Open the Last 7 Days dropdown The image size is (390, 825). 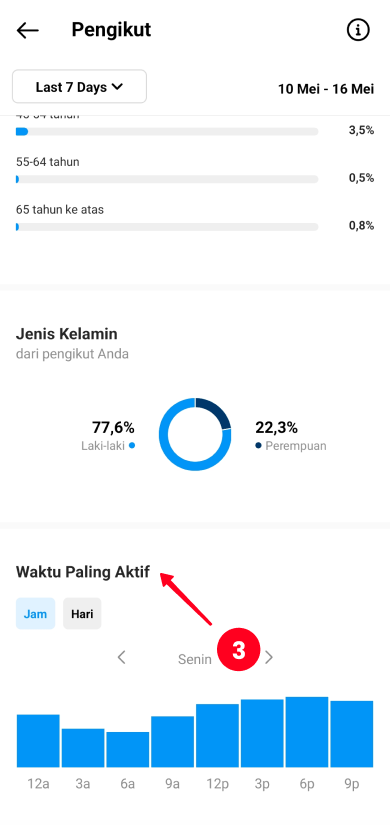coord(79,87)
